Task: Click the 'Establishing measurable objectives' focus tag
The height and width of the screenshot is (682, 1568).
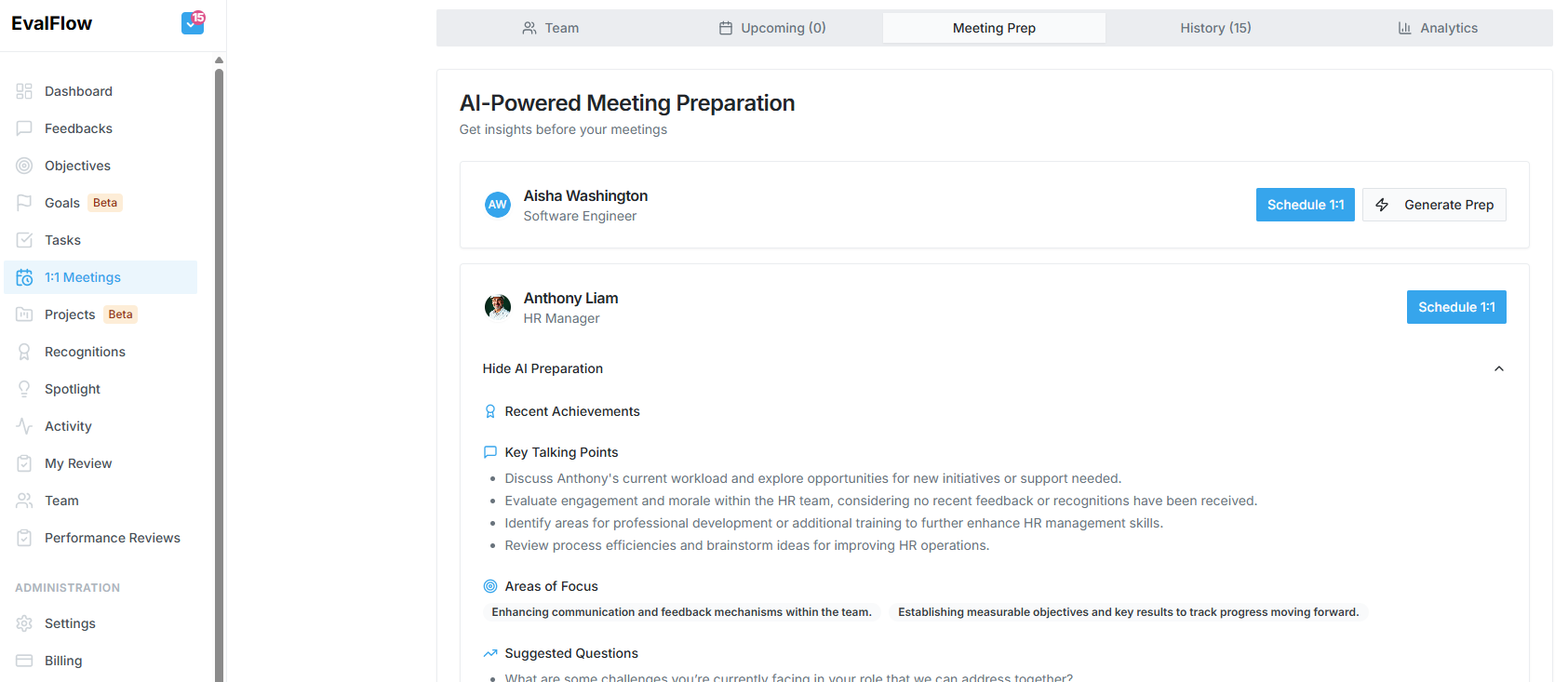Action: (1128, 612)
